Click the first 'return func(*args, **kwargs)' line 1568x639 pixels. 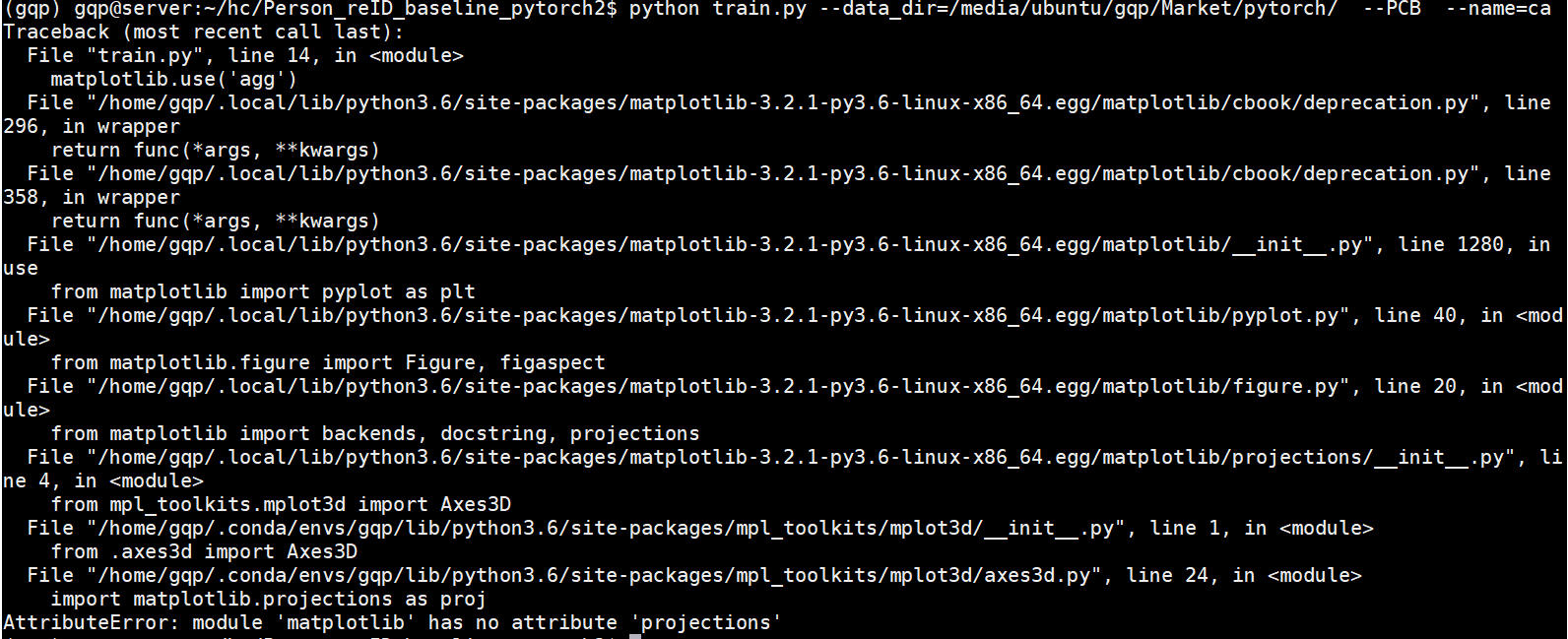pos(216,150)
